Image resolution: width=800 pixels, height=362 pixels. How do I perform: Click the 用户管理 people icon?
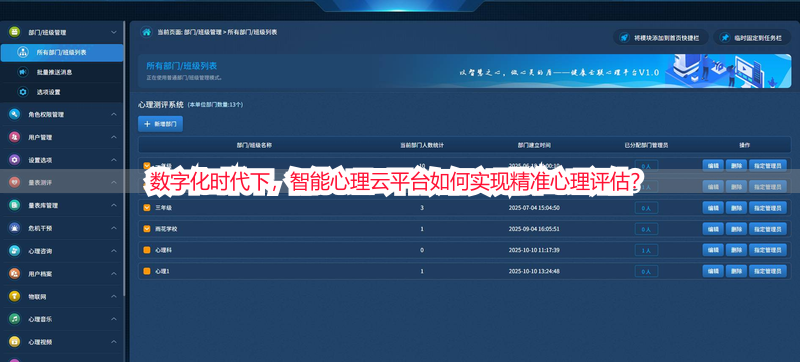(x=14, y=137)
